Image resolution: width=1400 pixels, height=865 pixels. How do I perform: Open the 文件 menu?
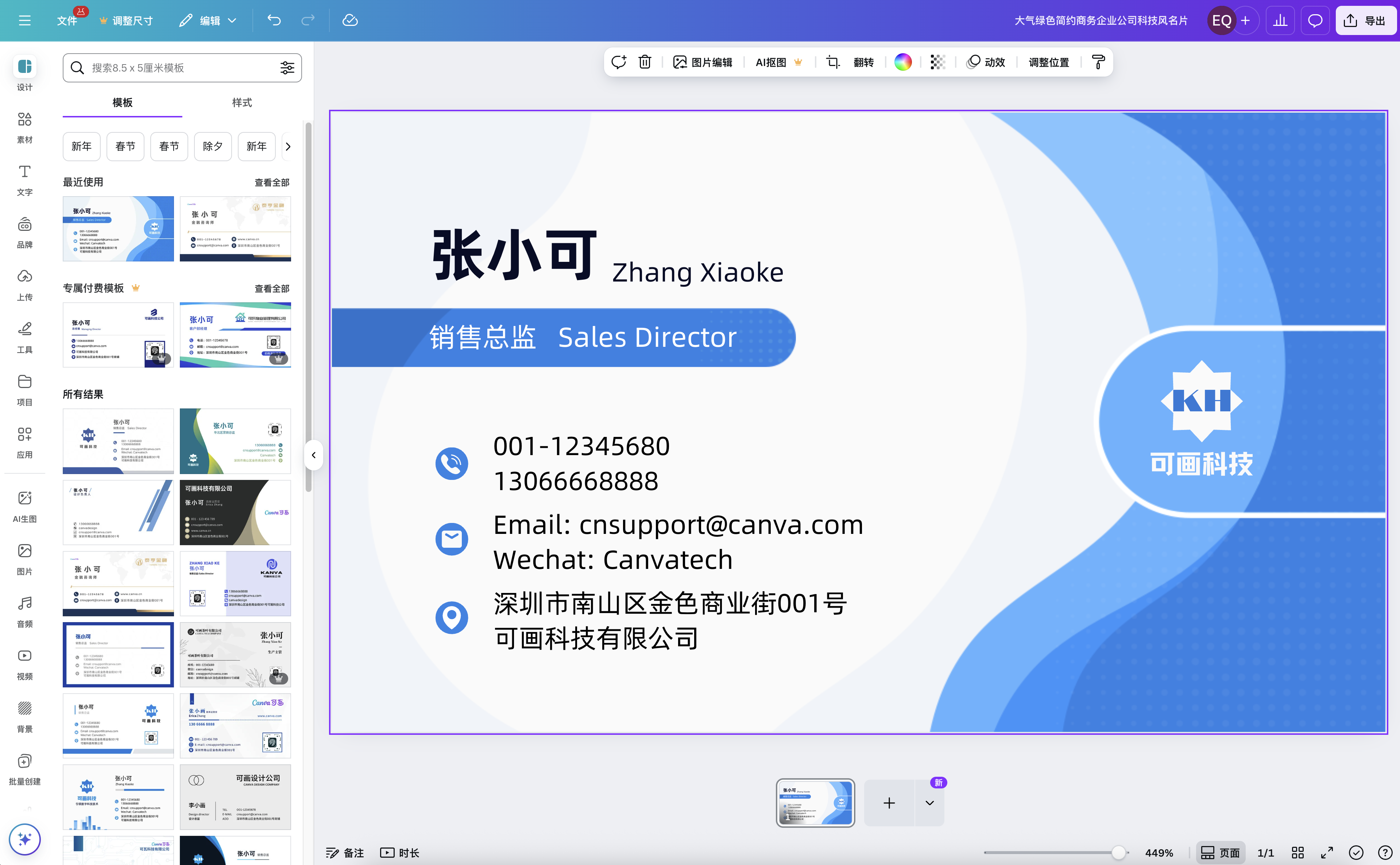click(x=67, y=20)
